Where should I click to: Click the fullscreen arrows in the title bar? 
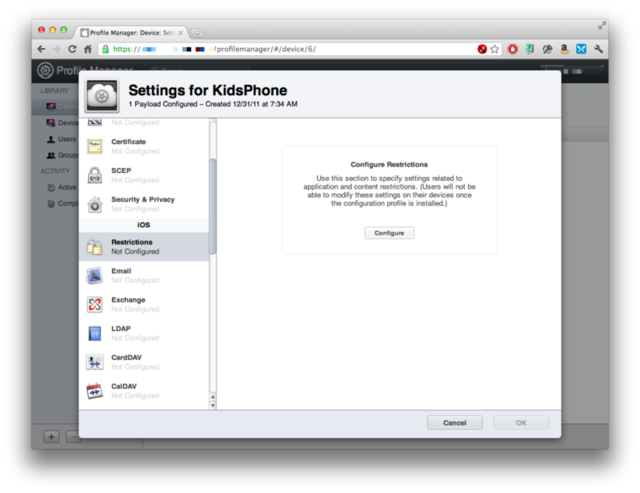point(602,25)
